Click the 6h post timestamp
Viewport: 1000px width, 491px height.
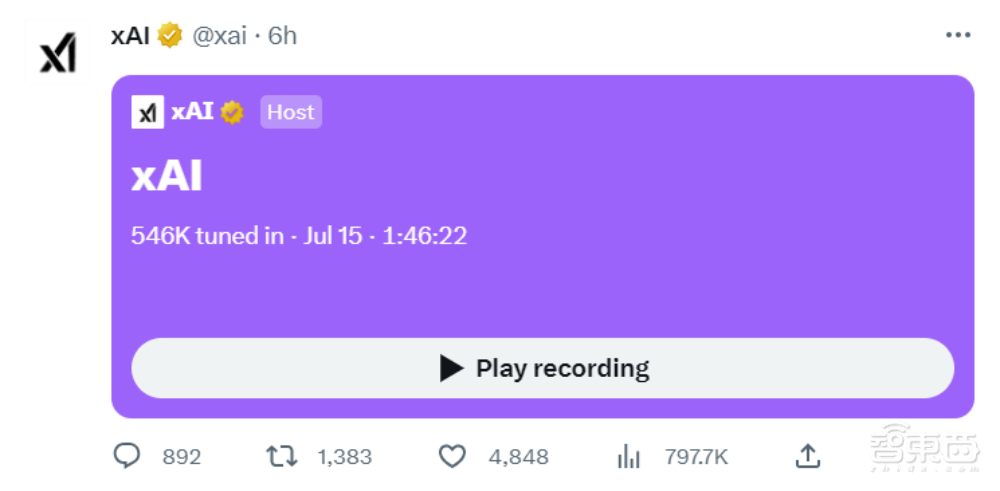pyautogui.click(x=283, y=35)
